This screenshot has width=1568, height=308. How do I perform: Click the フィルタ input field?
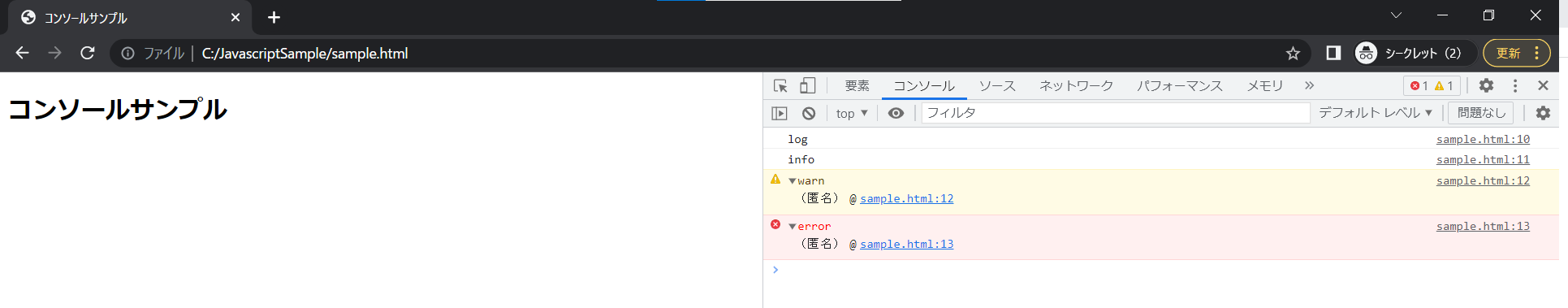1116,113
